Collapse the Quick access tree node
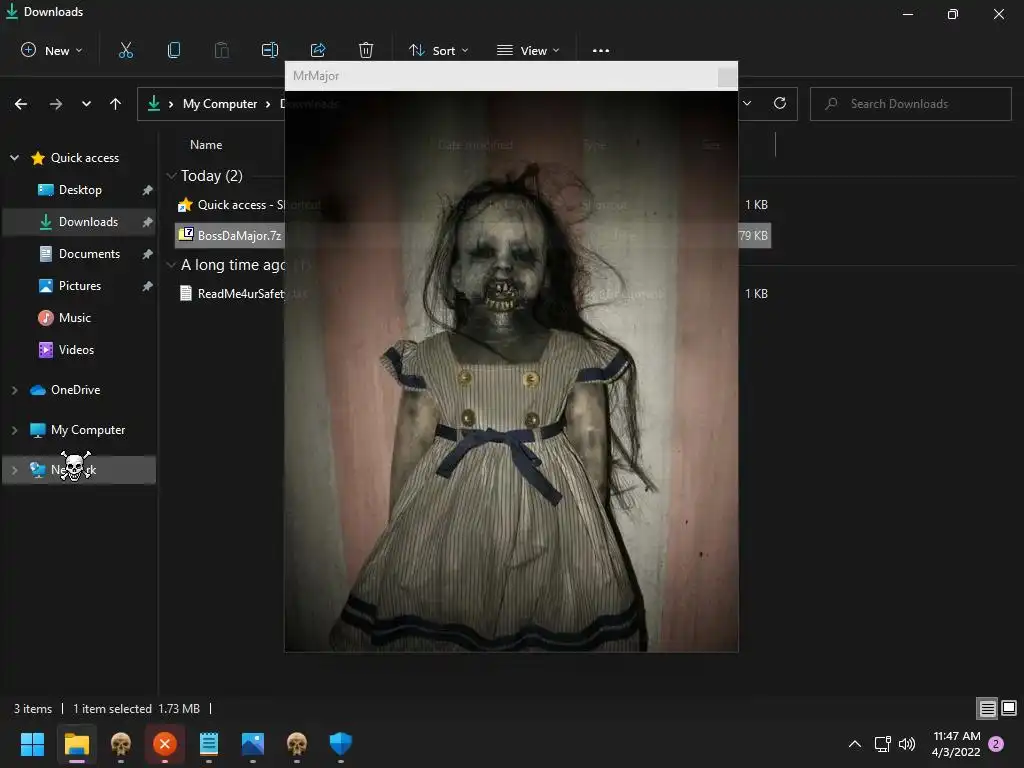The height and width of the screenshot is (768, 1024). coord(14,157)
